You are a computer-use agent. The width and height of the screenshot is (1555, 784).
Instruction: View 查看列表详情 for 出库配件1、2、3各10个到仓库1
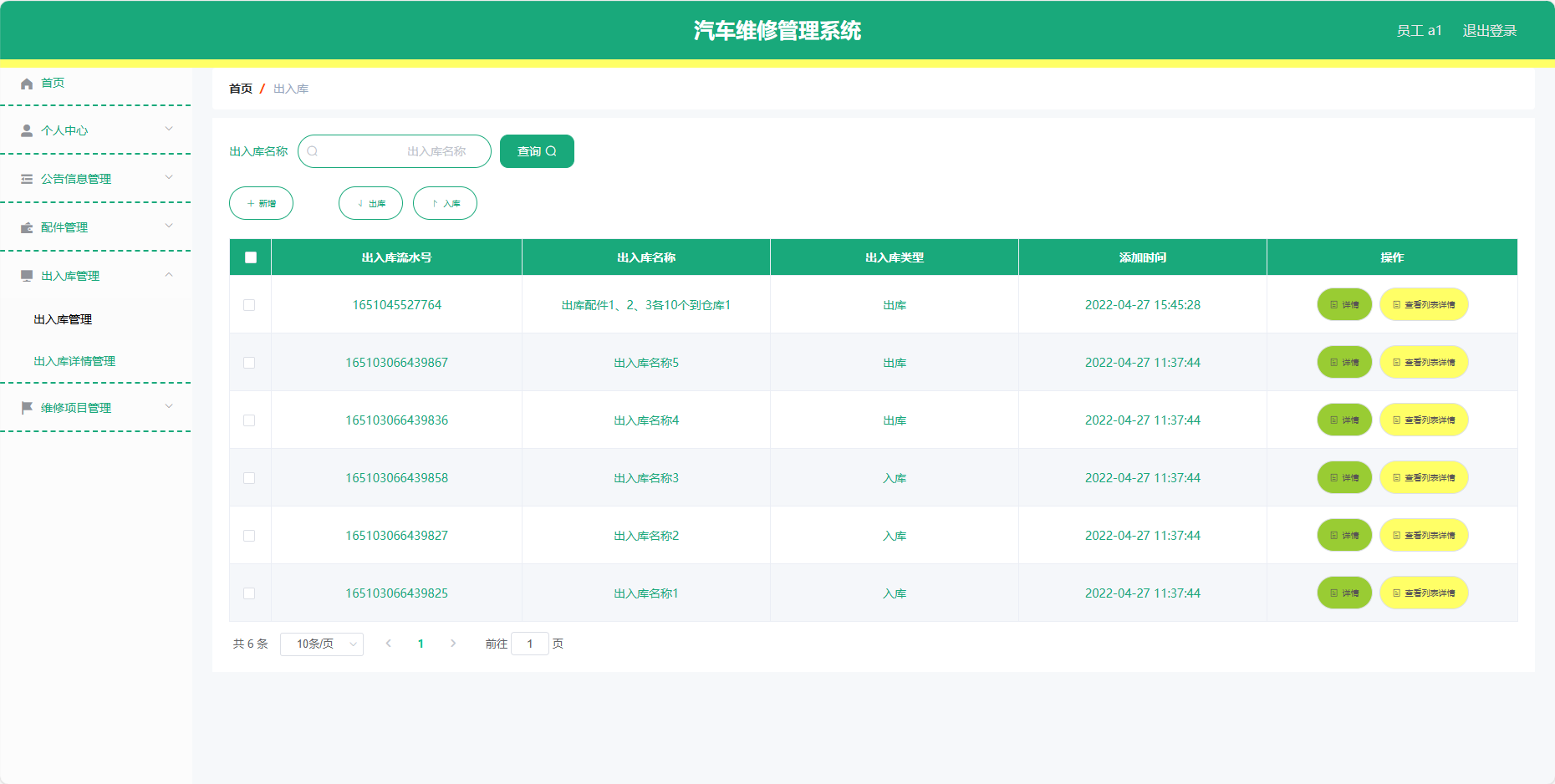[x=1424, y=305]
